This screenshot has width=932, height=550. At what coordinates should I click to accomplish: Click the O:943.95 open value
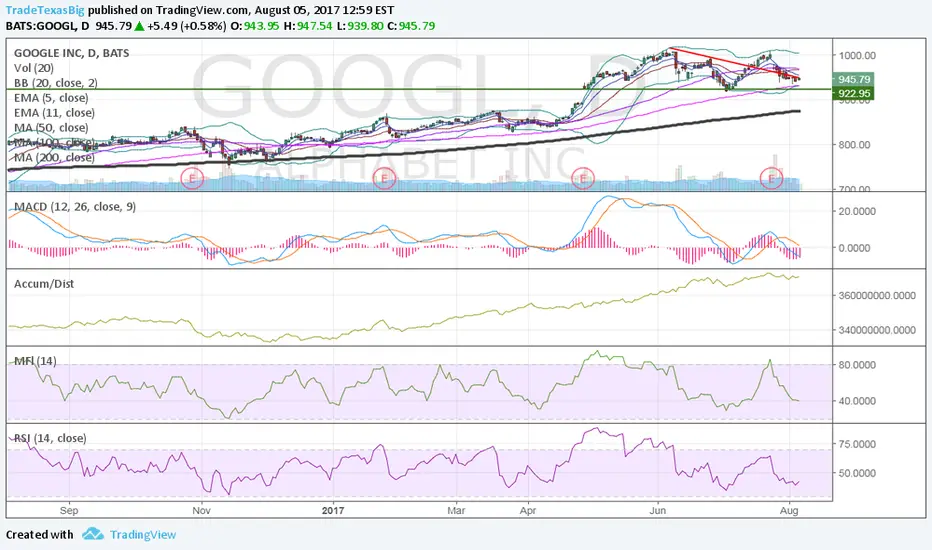click(254, 26)
